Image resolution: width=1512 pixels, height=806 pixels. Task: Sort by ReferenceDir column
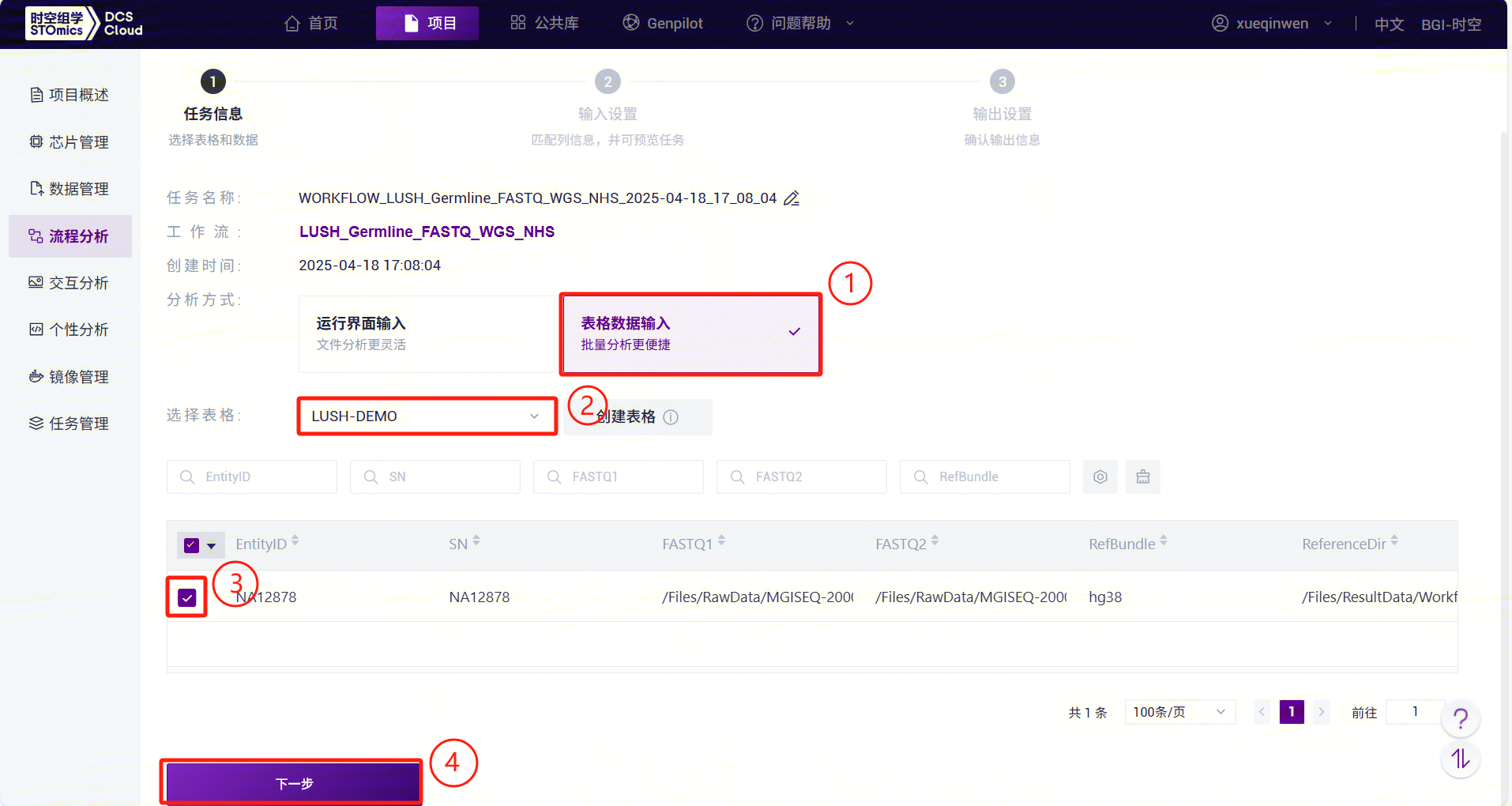1394,542
